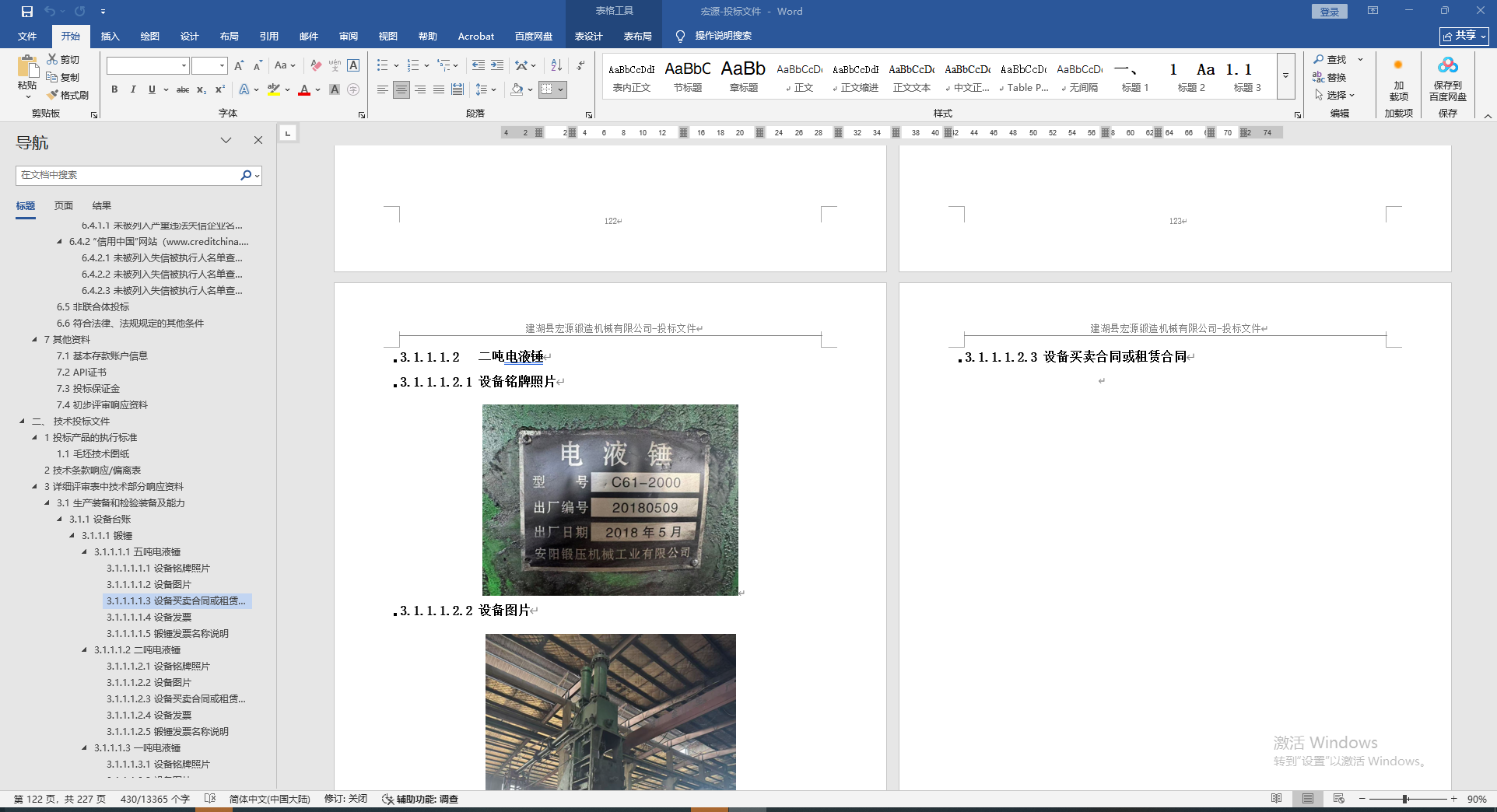Toggle bold formatting
Image resolution: width=1497 pixels, height=812 pixels.
tap(114, 89)
